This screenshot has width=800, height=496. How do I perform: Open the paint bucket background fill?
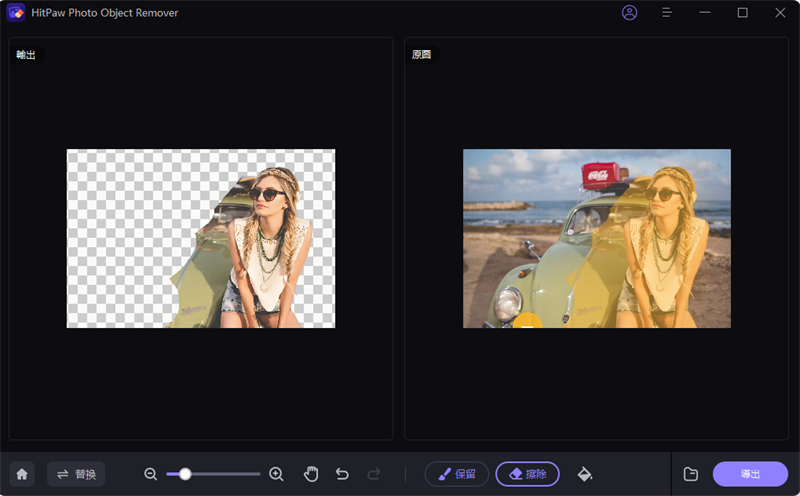[585, 474]
